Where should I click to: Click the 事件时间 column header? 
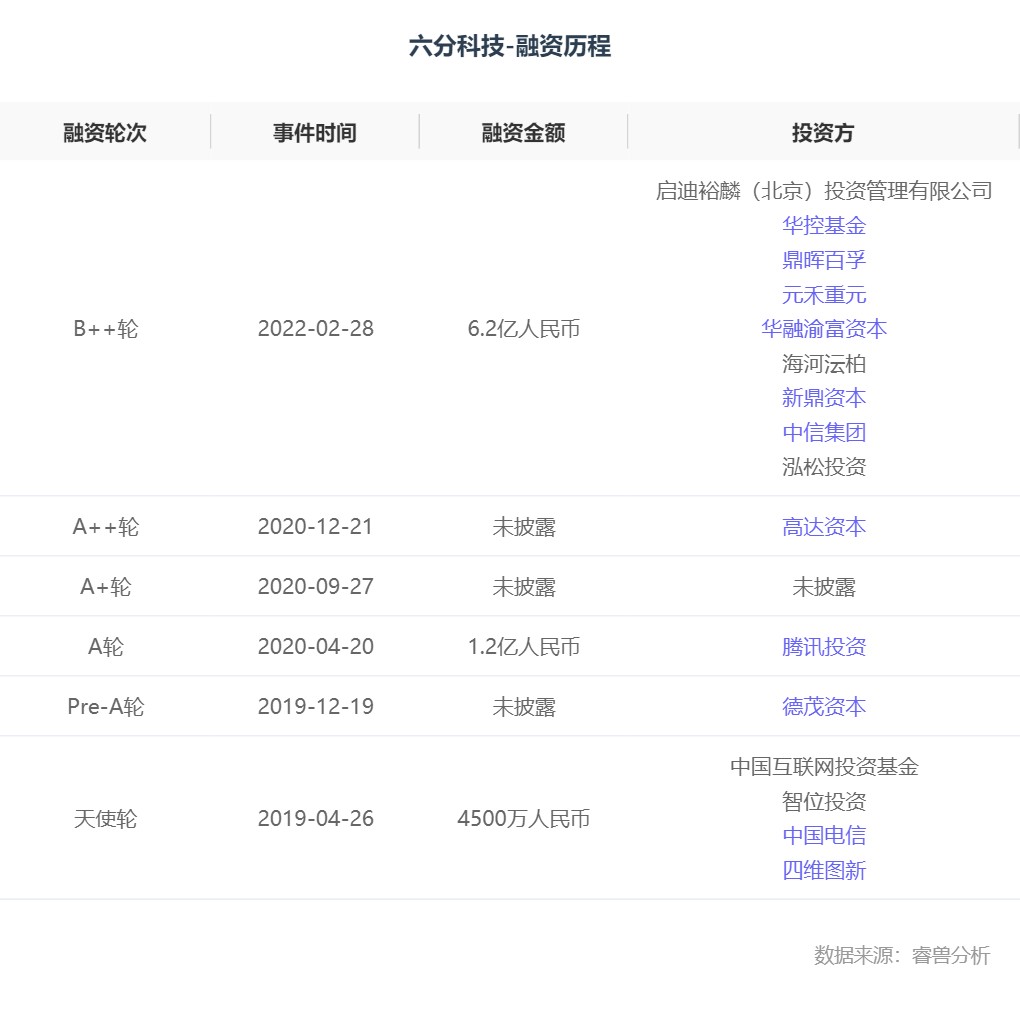pos(315,133)
